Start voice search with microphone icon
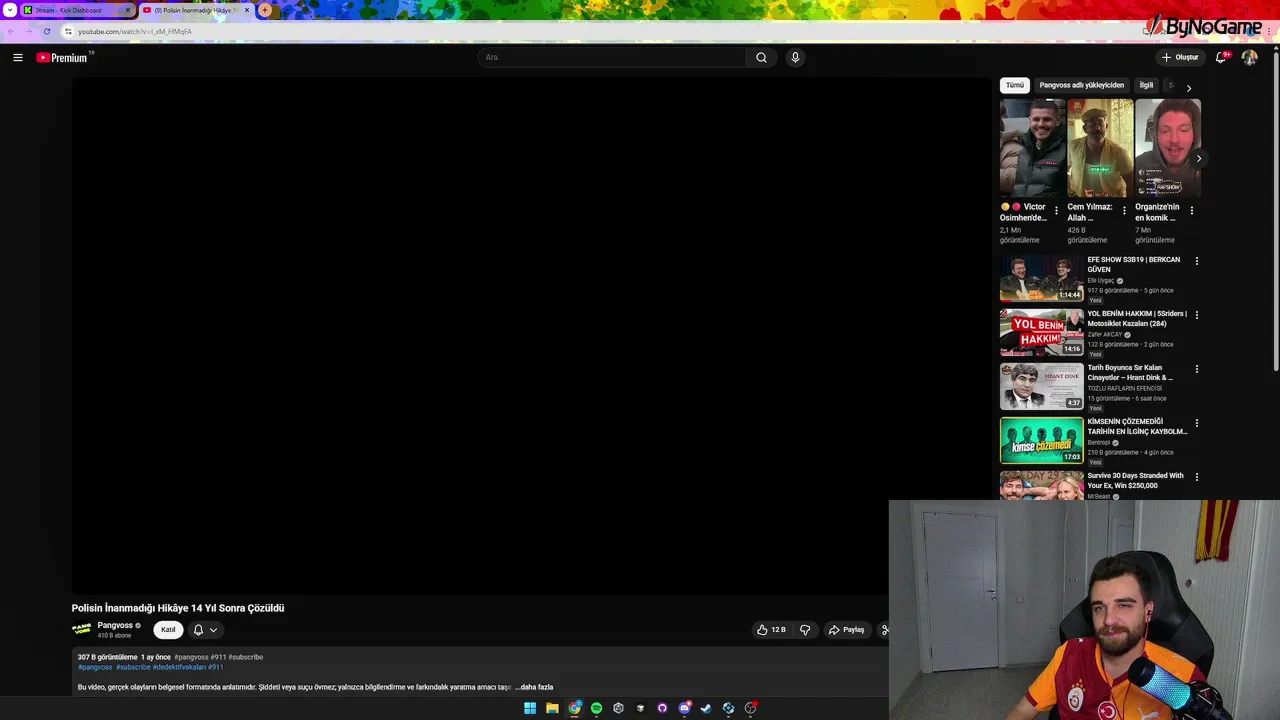 (x=795, y=57)
